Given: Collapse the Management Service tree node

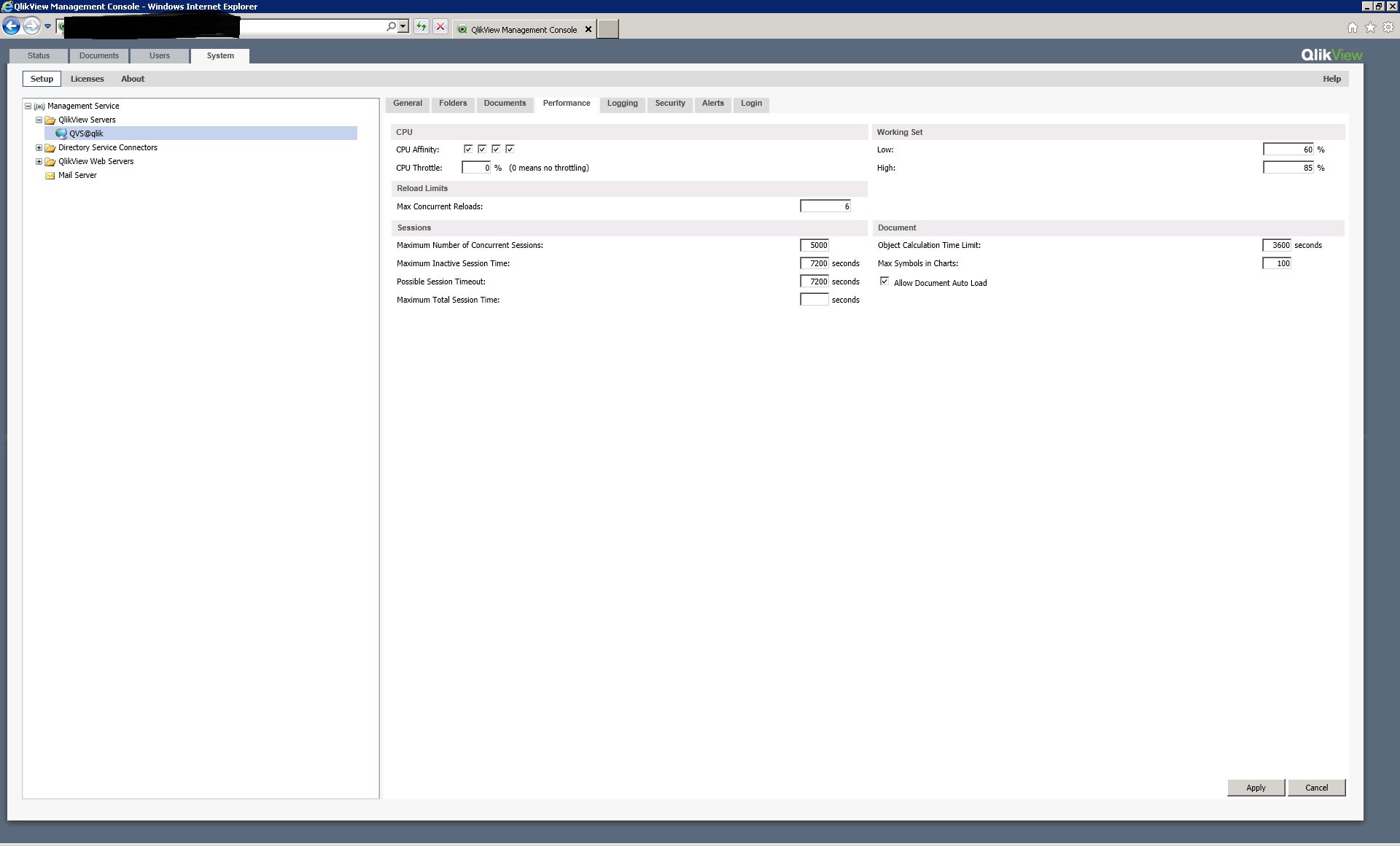Looking at the screenshot, I should (x=28, y=106).
